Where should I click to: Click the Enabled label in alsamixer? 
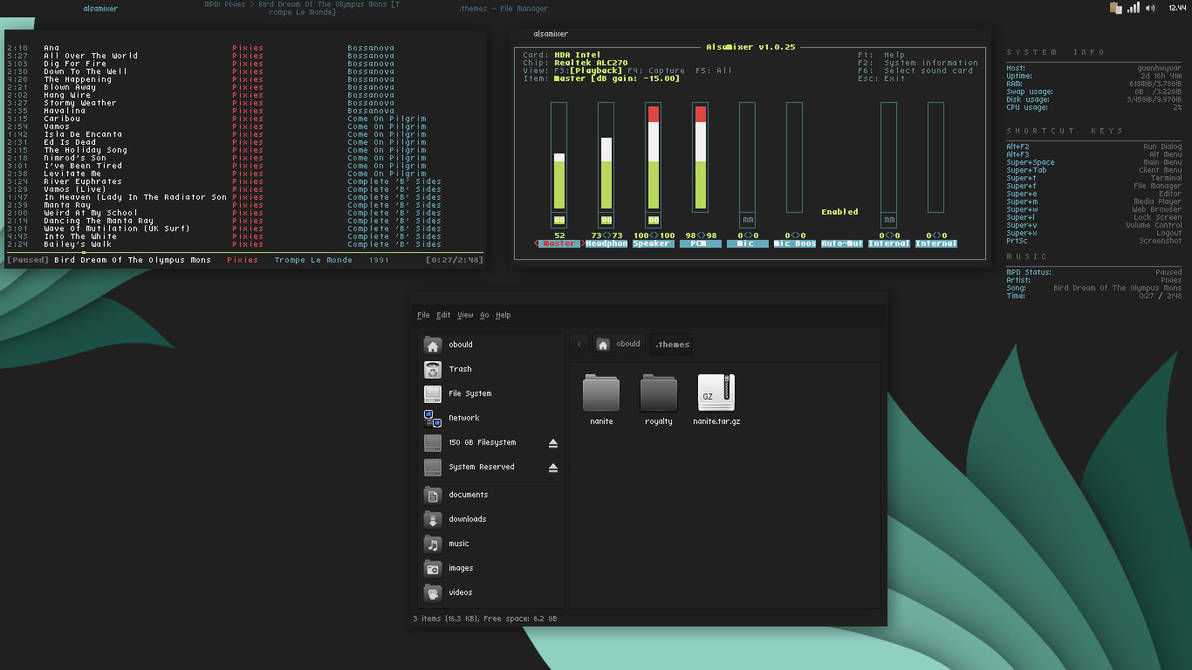tap(840, 211)
